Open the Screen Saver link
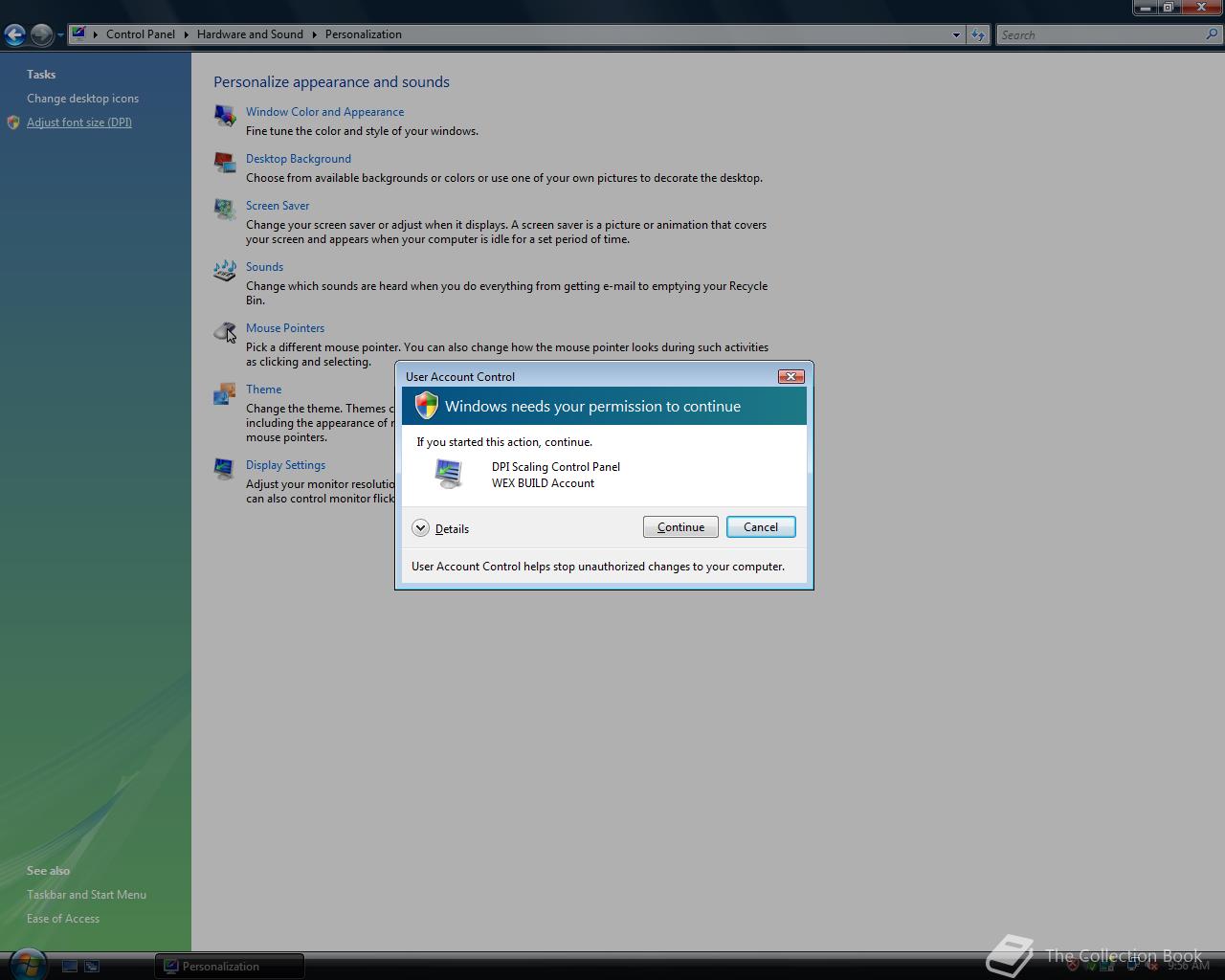The image size is (1225, 980). coord(278,206)
